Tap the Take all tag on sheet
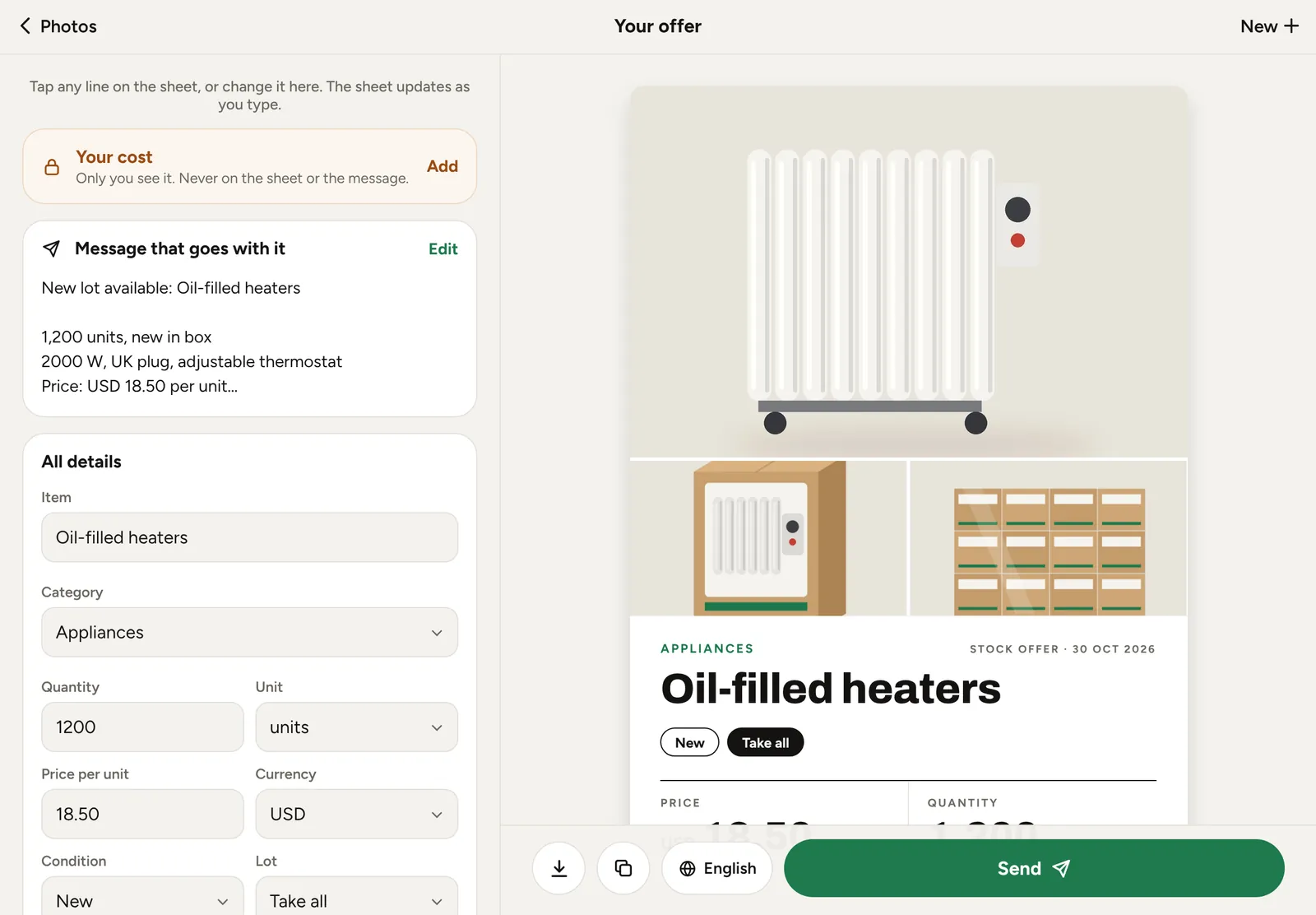Screen dimensions: 1316x915 (x=765, y=742)
